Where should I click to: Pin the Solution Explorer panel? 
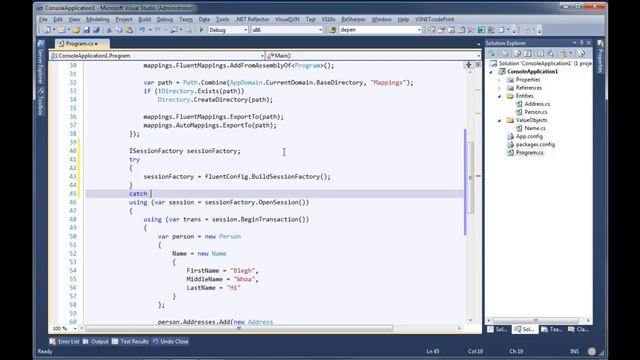coord(582,42)
